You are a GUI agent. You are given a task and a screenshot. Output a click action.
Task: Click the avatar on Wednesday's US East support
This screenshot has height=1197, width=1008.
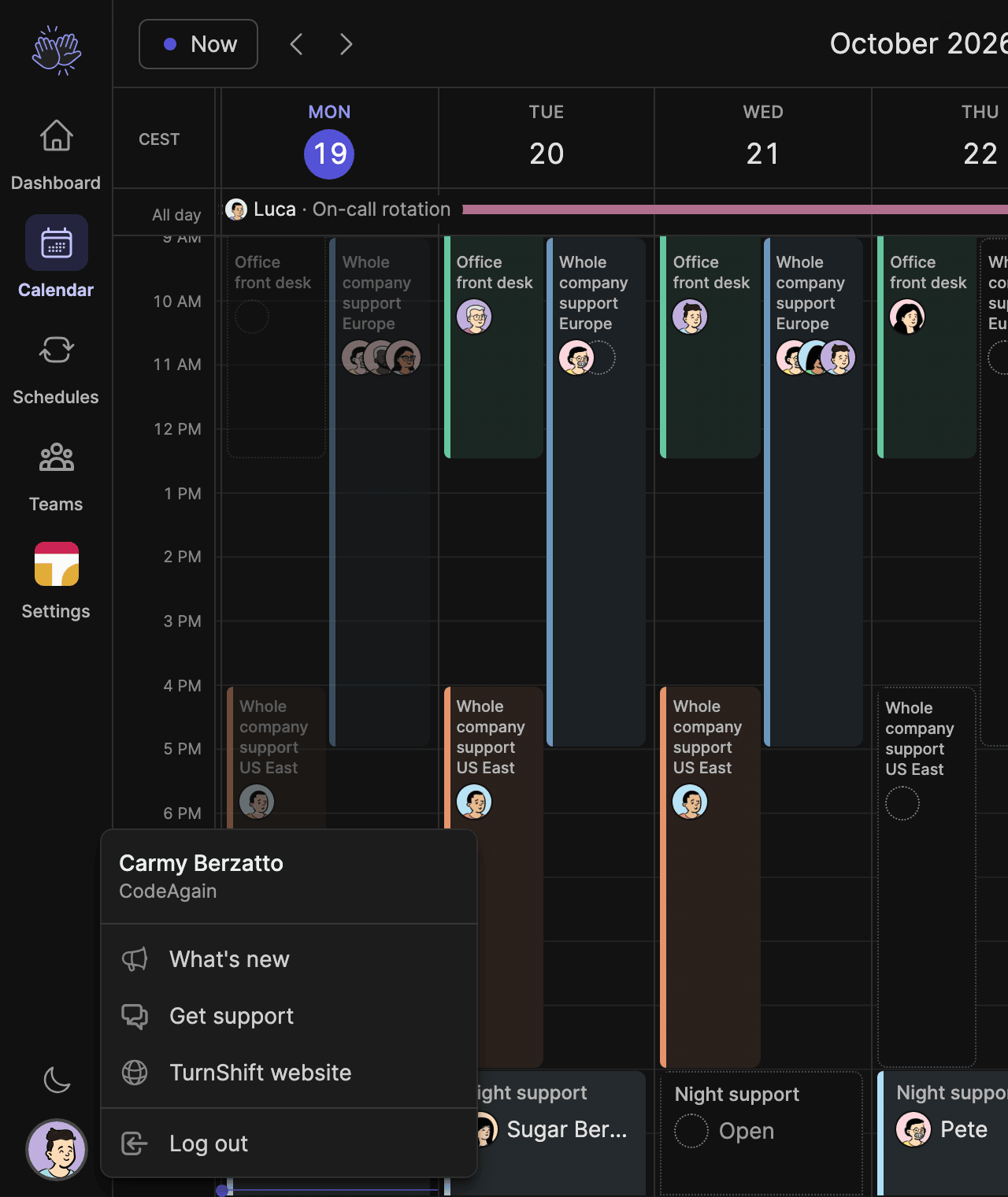tap(690, 802)
